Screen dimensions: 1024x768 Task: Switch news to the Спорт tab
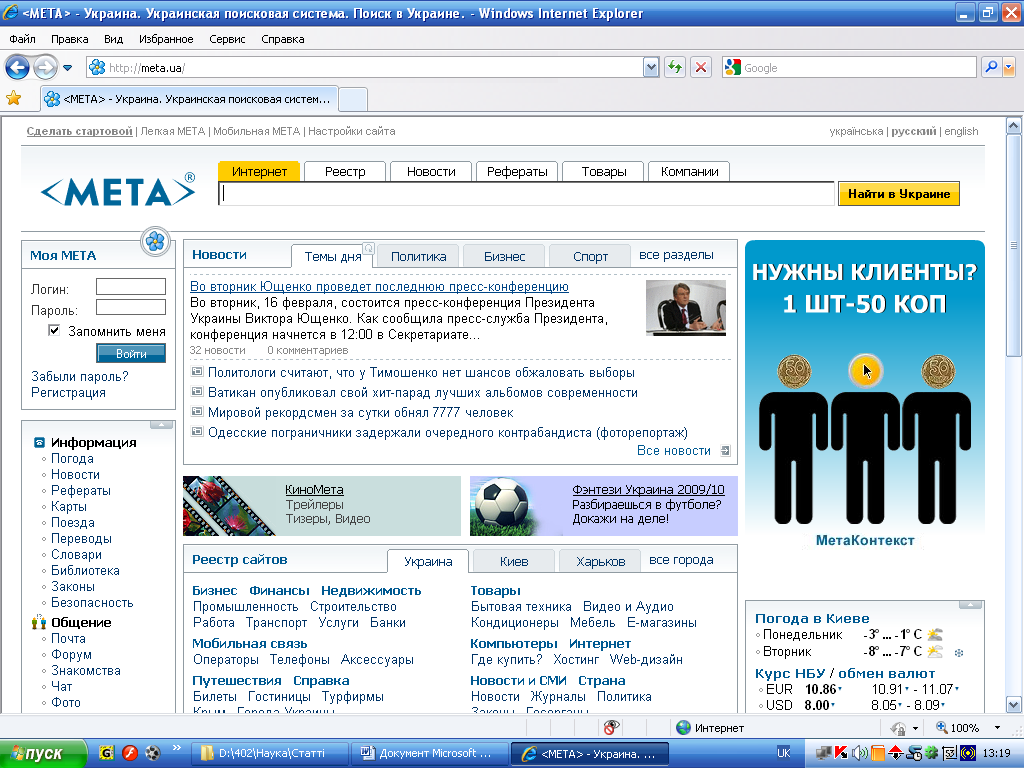(590, 257)
